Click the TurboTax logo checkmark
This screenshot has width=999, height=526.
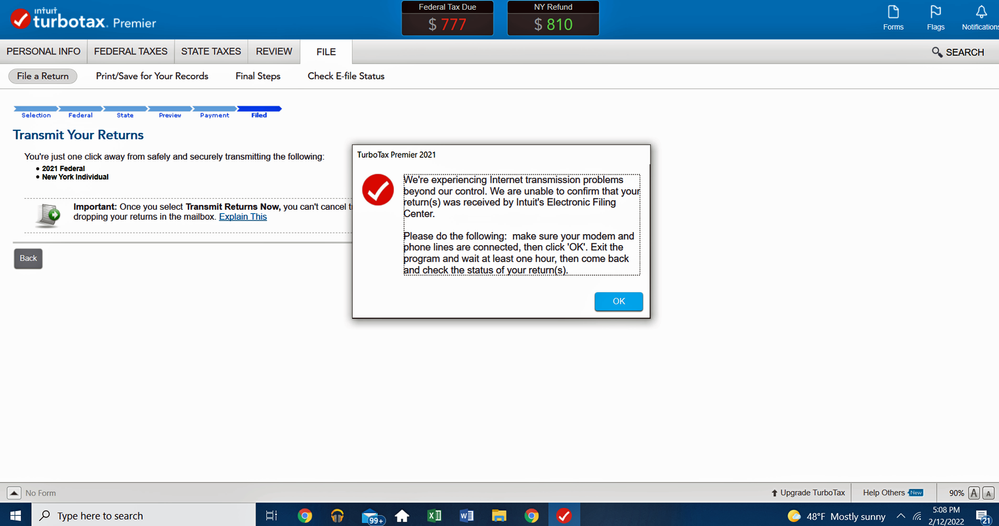coord(20,19)
